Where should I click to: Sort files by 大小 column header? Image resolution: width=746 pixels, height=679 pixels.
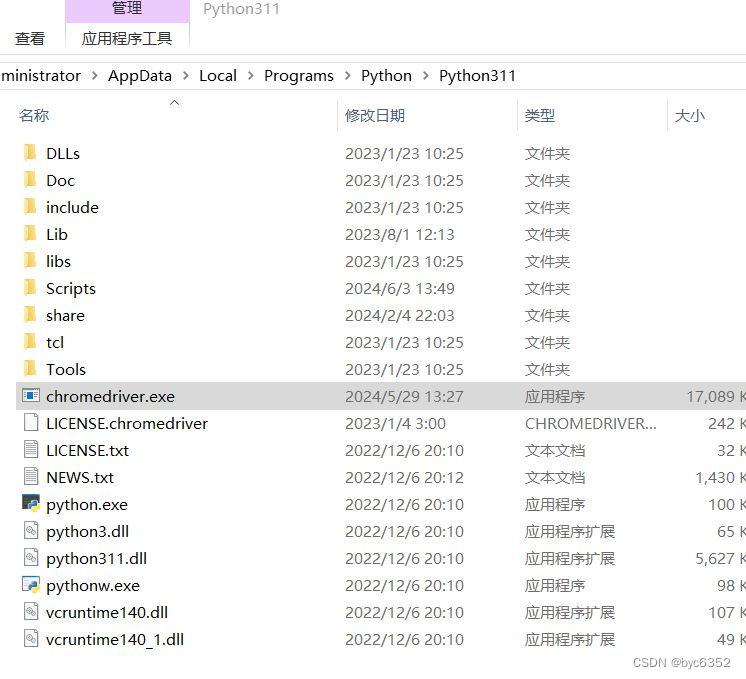click(689, 116)
